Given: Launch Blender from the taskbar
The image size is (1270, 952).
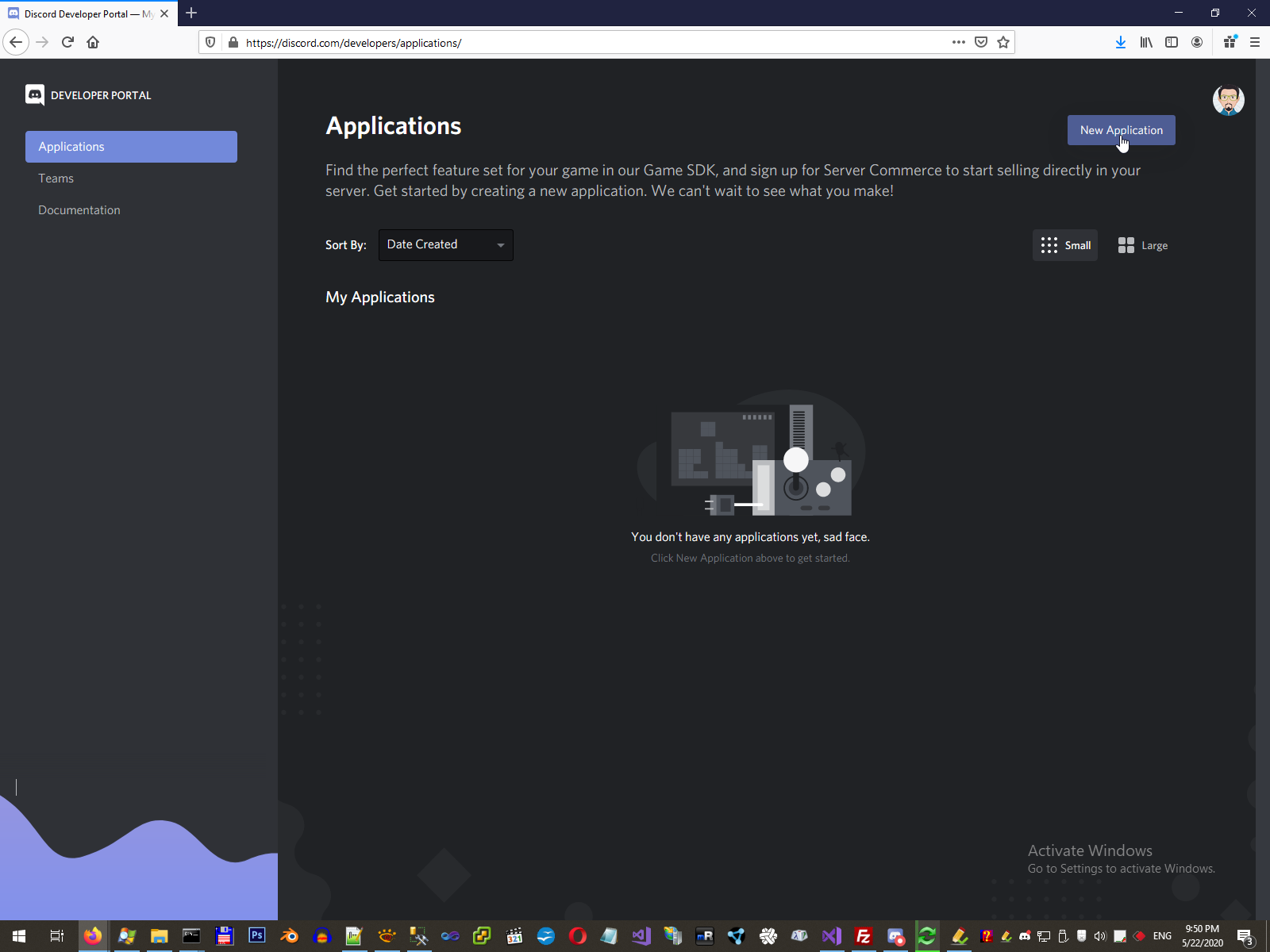Looking at the screenshot, I should click(289, 936).
